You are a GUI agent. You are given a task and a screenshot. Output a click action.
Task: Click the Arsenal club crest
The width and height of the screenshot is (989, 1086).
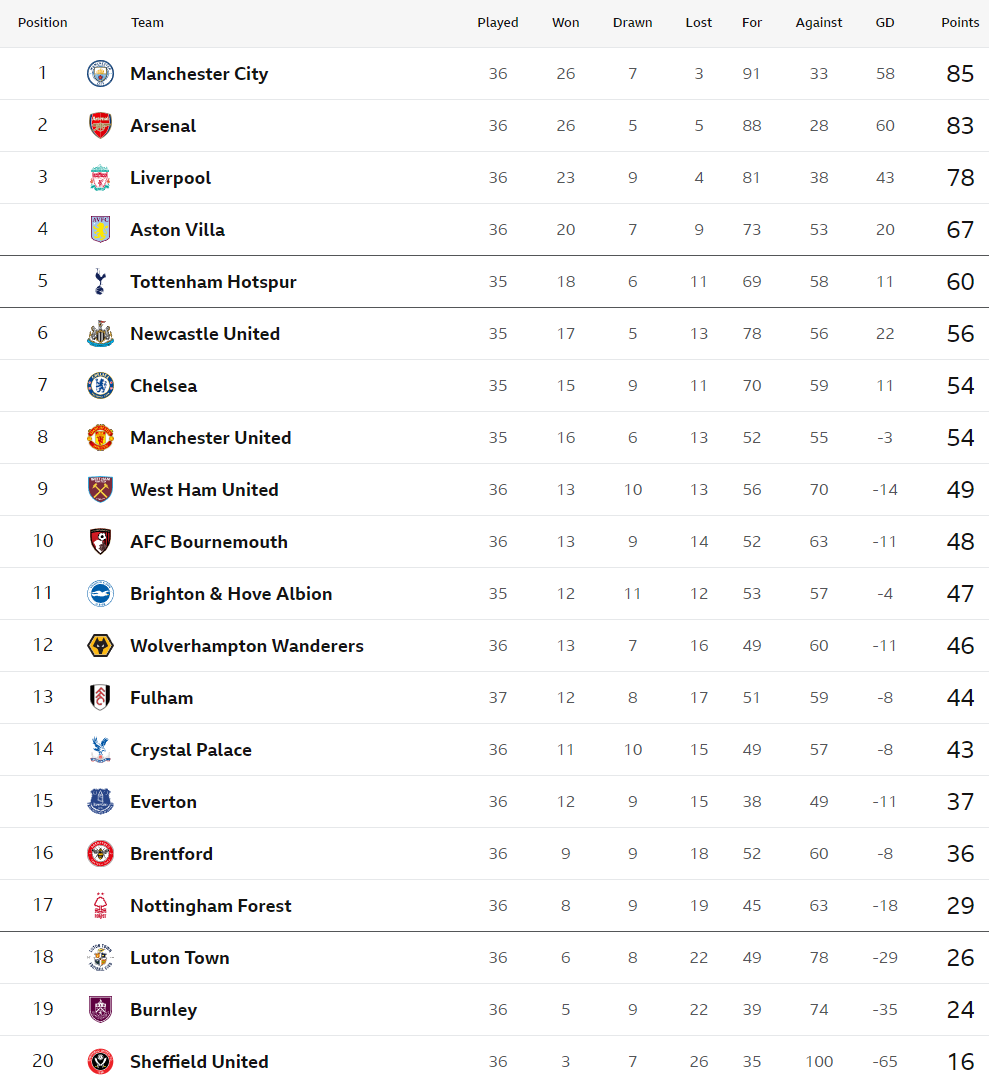click(100, 125)
